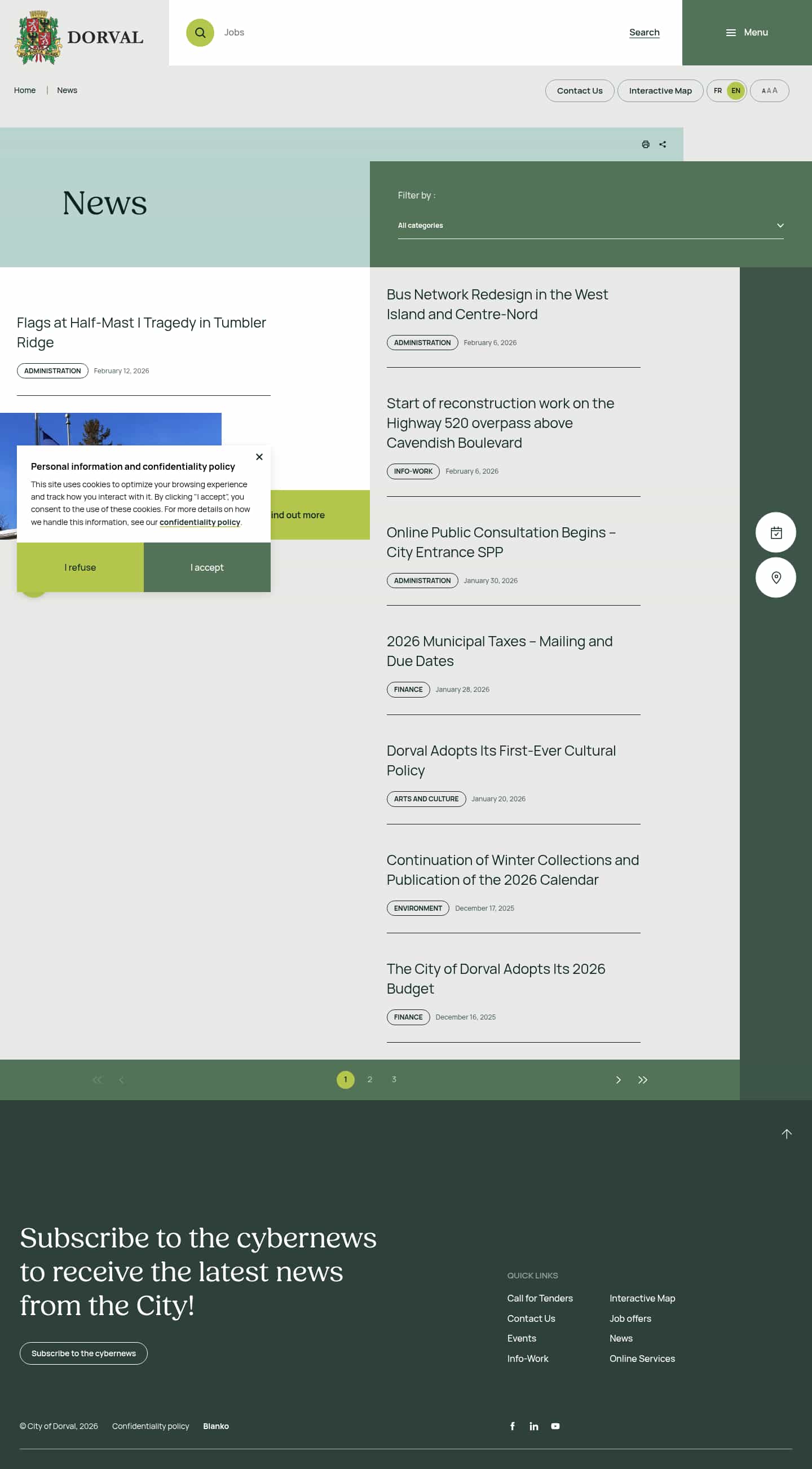Select the EN language option

[x=735, y=91]
